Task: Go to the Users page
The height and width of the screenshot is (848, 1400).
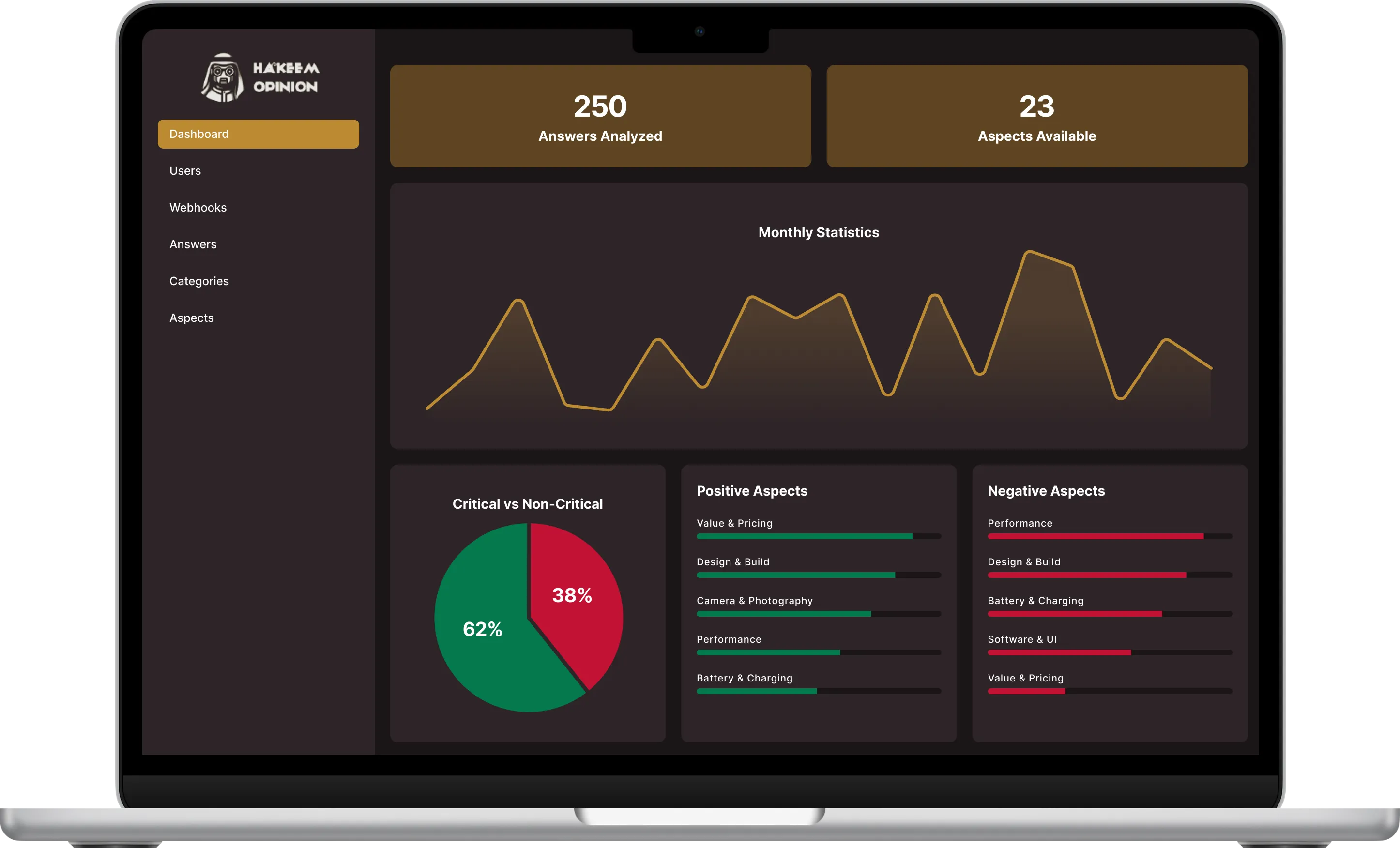Action: (x=185, y=171)
